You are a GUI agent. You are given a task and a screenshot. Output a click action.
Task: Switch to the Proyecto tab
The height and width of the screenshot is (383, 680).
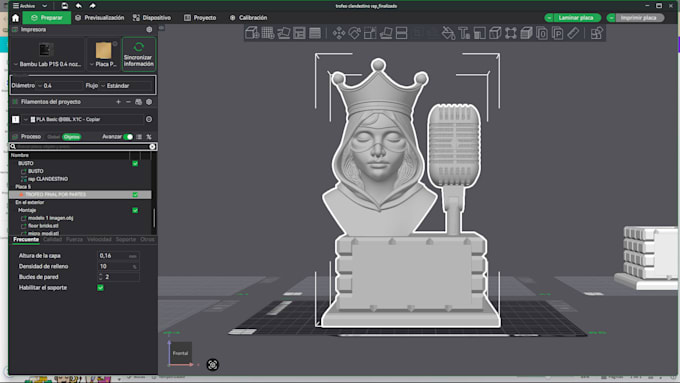click(200, 18)
